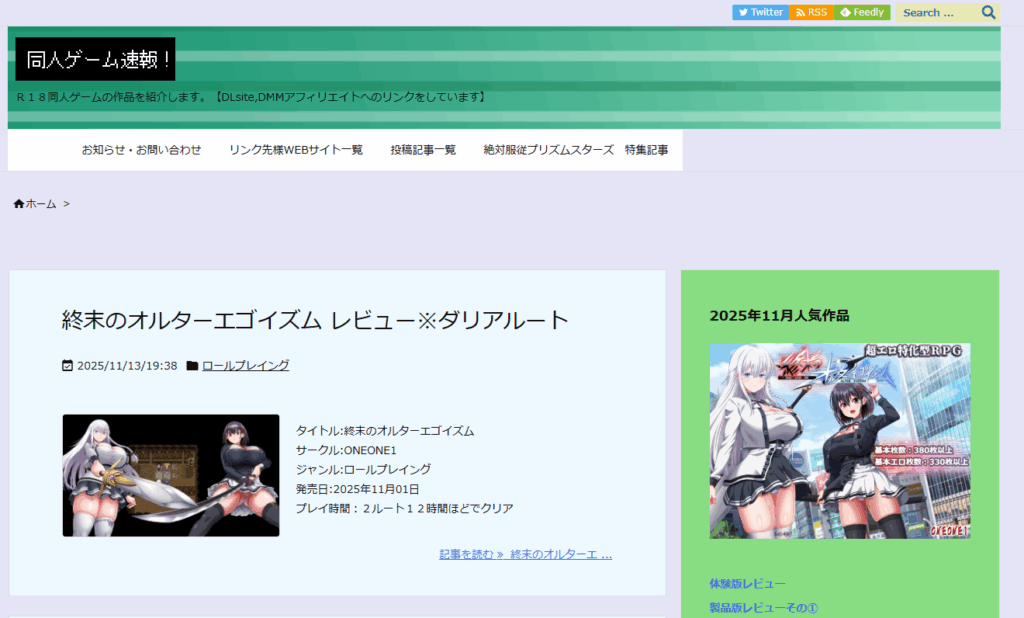Click the magnifying glass search icon
The image size is (1024, 618).
click(x=989, y=12)
